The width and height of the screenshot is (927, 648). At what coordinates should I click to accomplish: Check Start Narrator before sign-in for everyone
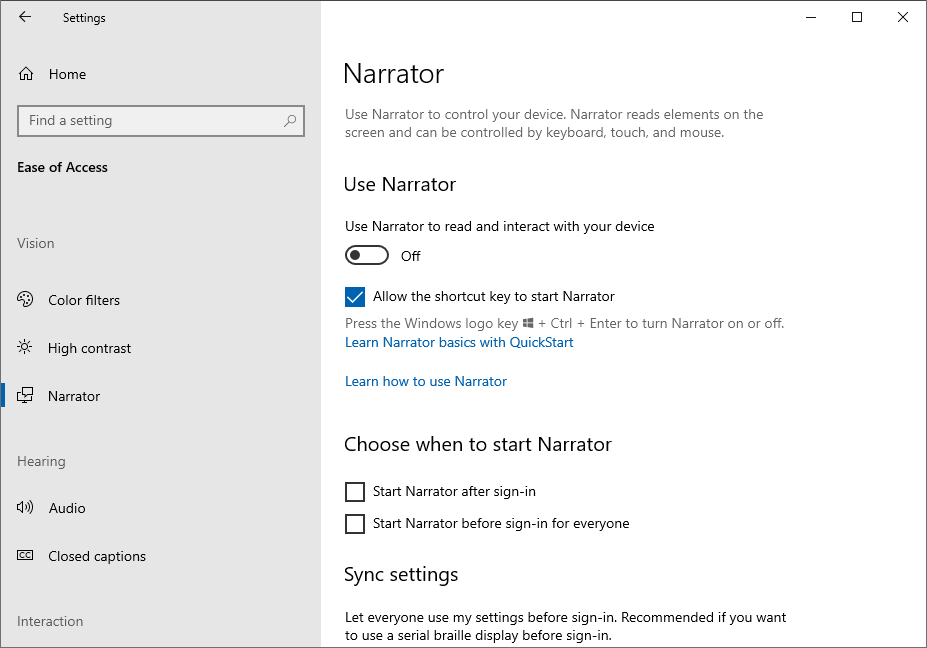pyautogui.click(x=355, y=524)
